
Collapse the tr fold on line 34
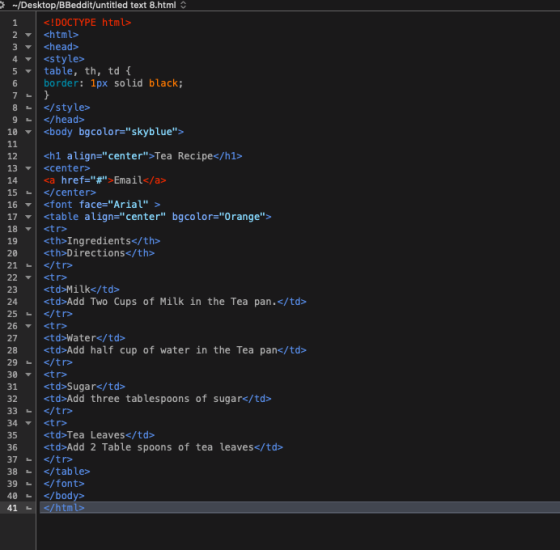[28, 423]
